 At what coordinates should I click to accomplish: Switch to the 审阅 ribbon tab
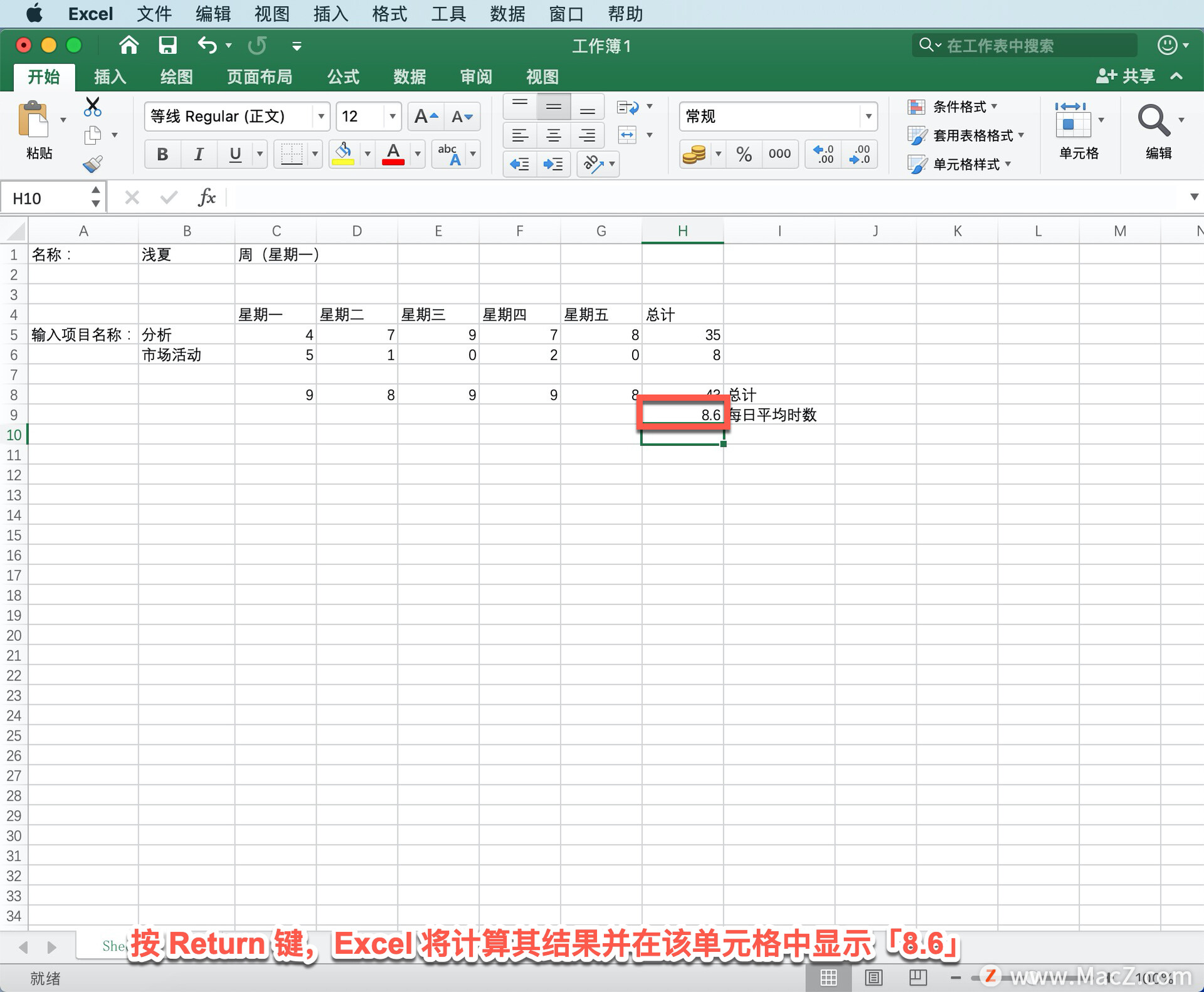pos(476,77)
